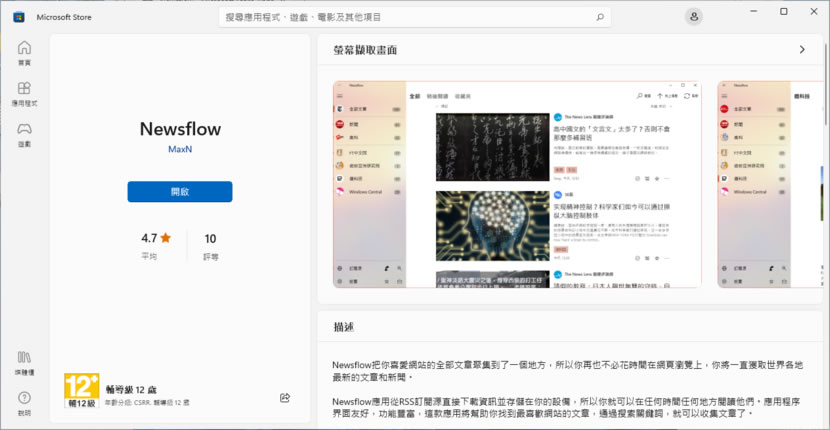Open the Help section in sidebar
Image resolution: width=830 pixels, height=430 pixels.
tap(24, 404)
